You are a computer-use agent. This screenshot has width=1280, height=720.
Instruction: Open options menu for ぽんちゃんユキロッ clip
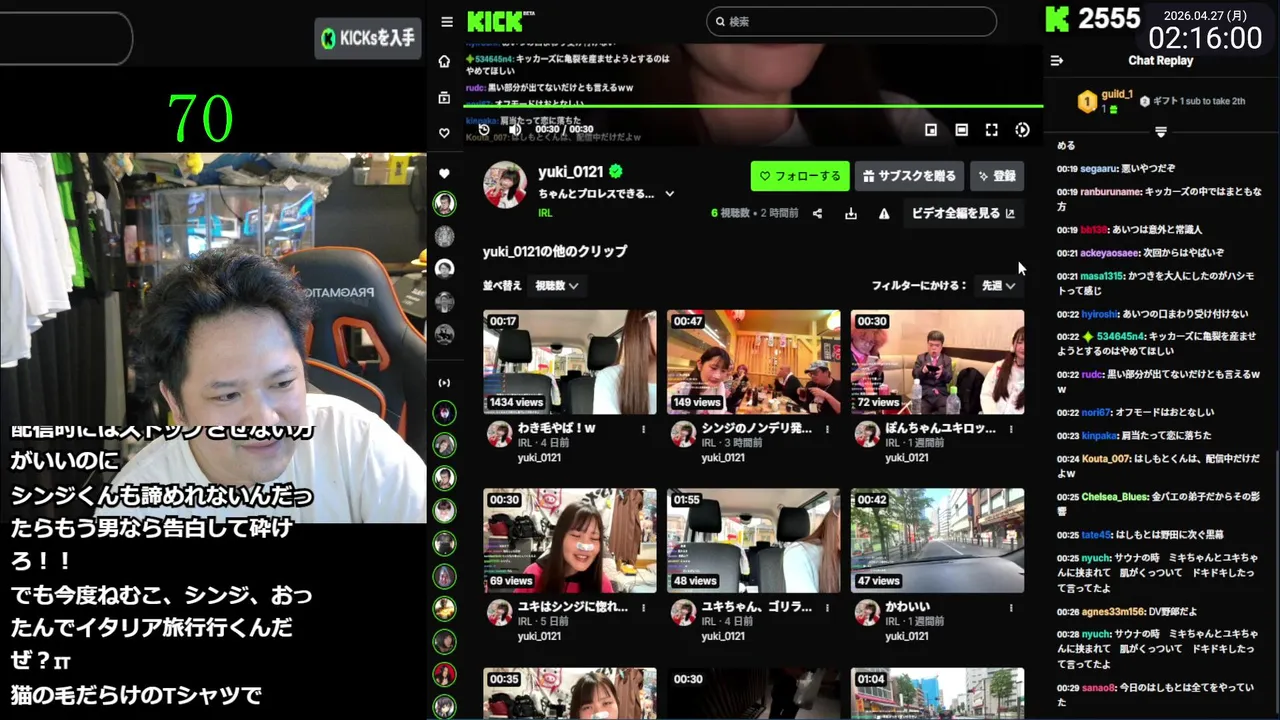[1011, 429]
